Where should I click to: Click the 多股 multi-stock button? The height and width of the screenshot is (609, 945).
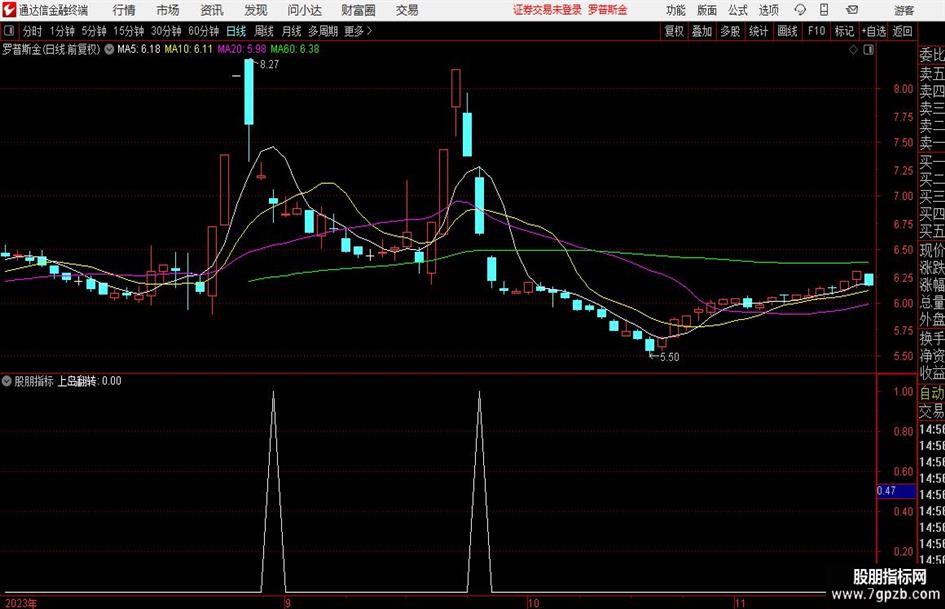[730, 31]
